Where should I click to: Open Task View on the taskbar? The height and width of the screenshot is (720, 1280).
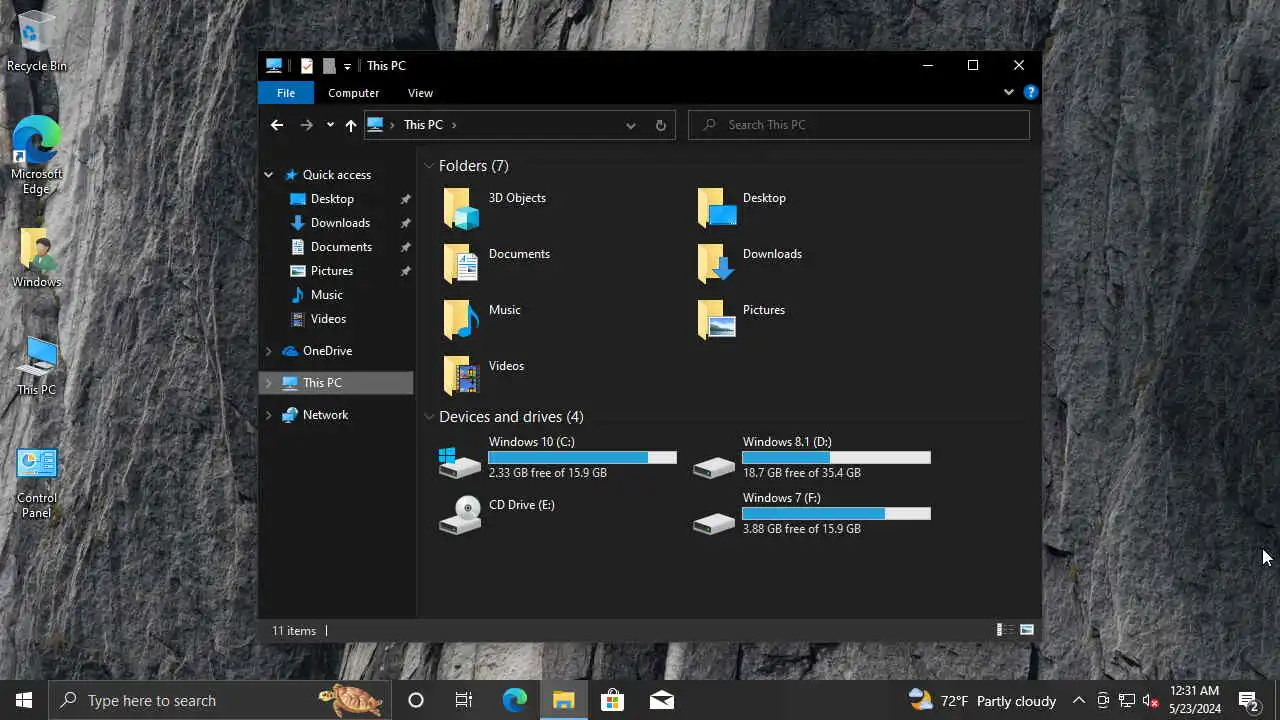click(464, 700)
